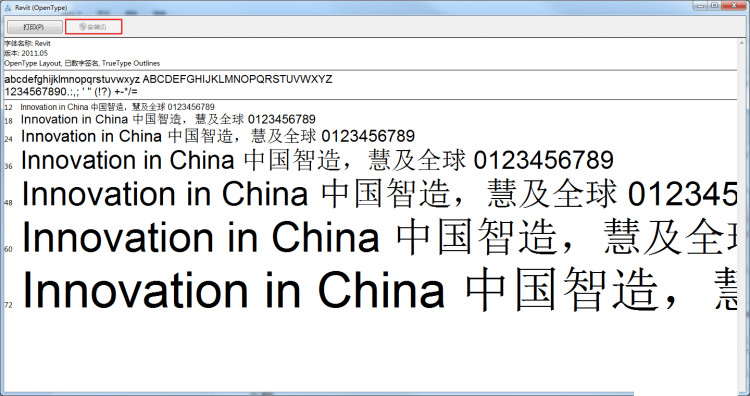The width and height of the screenshot is (750, 396).
Task: Click the size 12 sample text line
Action: [117, 107]
